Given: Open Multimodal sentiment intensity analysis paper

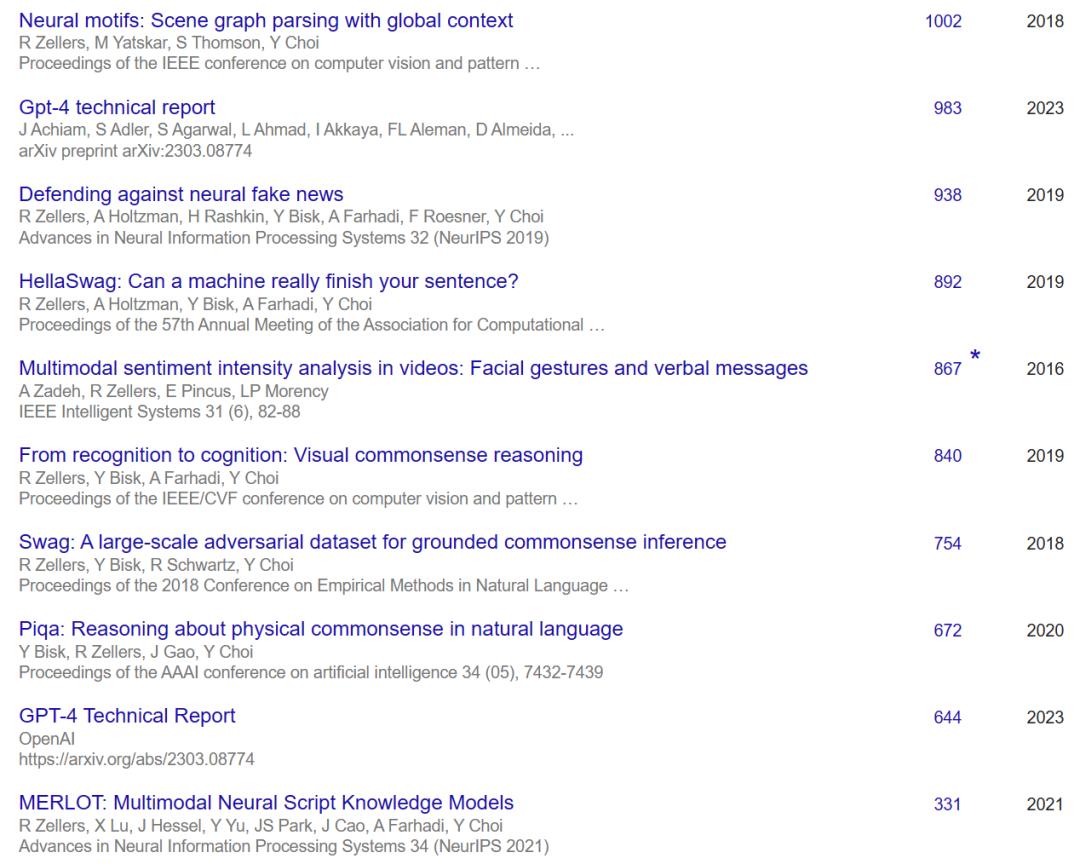Looking at the screenshot, I should click(x=413, y=368).
